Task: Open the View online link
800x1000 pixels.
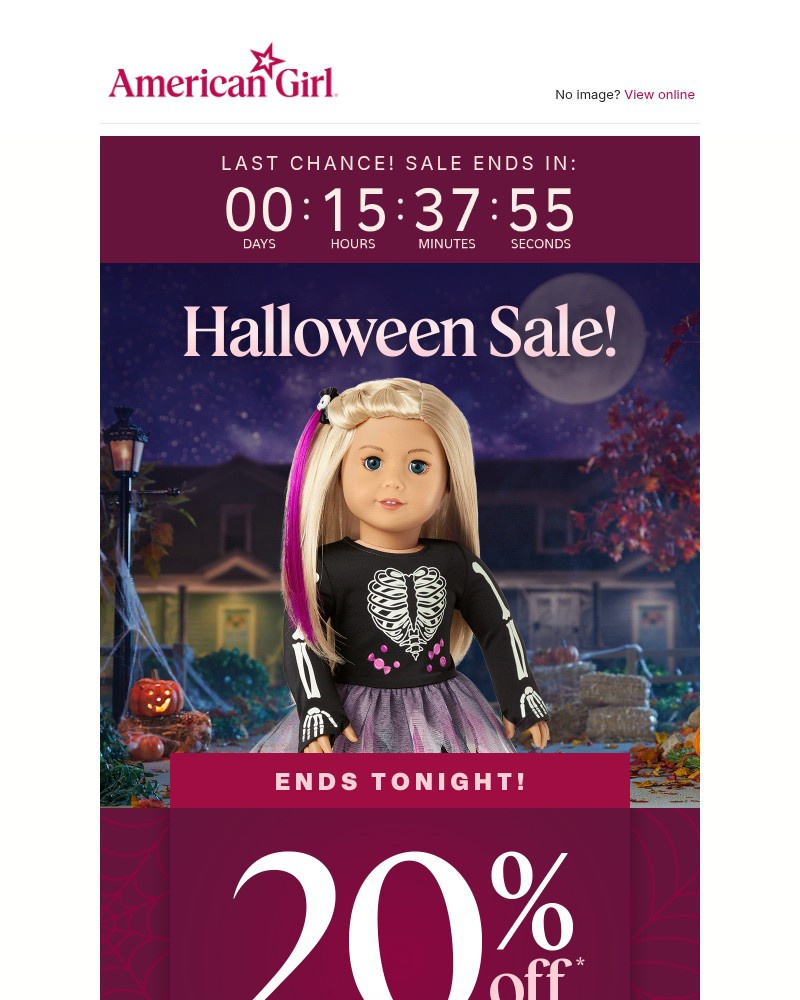Action: [x=659, y=94]
